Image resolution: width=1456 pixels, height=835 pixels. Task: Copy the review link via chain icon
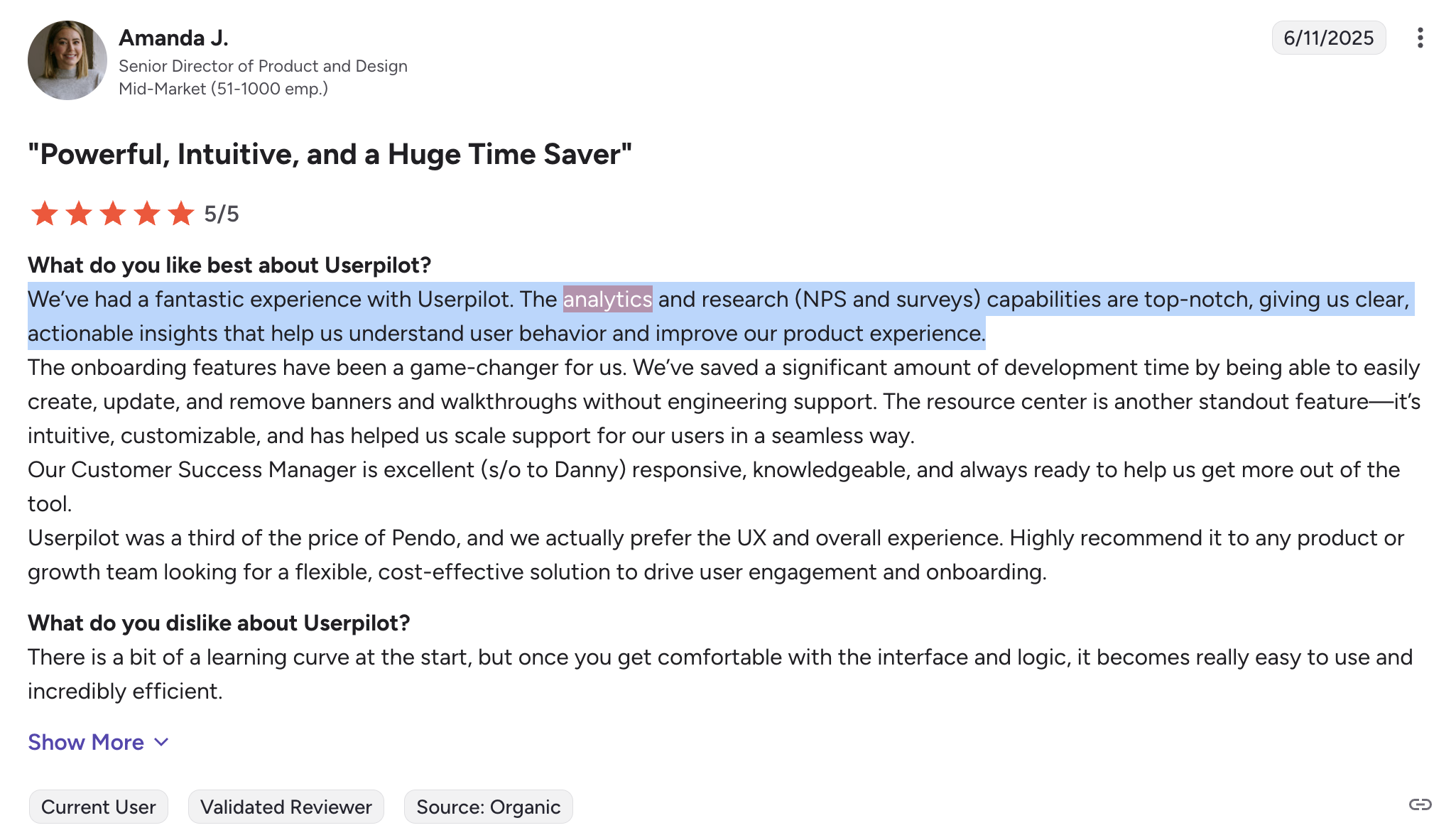point(1420,804)
